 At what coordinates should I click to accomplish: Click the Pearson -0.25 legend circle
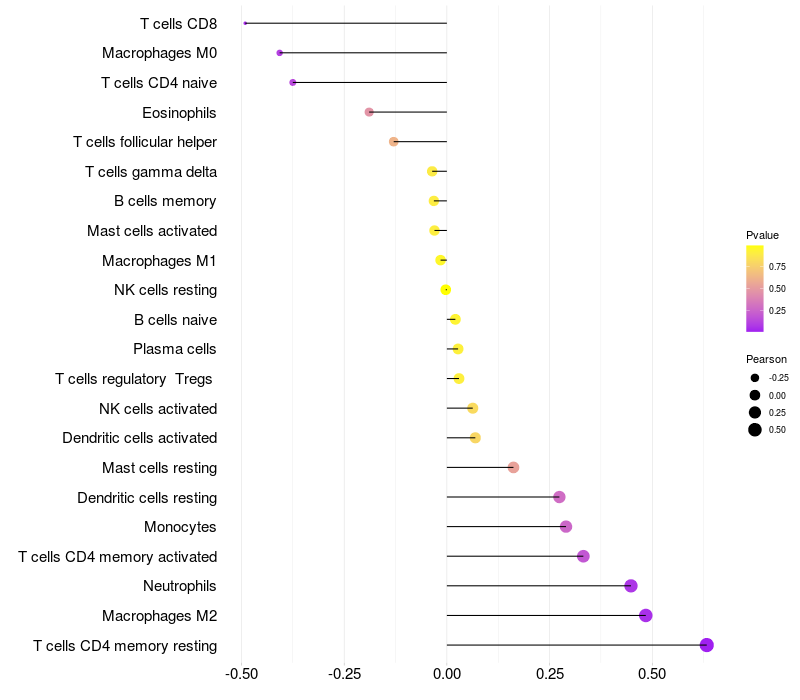(755, 378)
